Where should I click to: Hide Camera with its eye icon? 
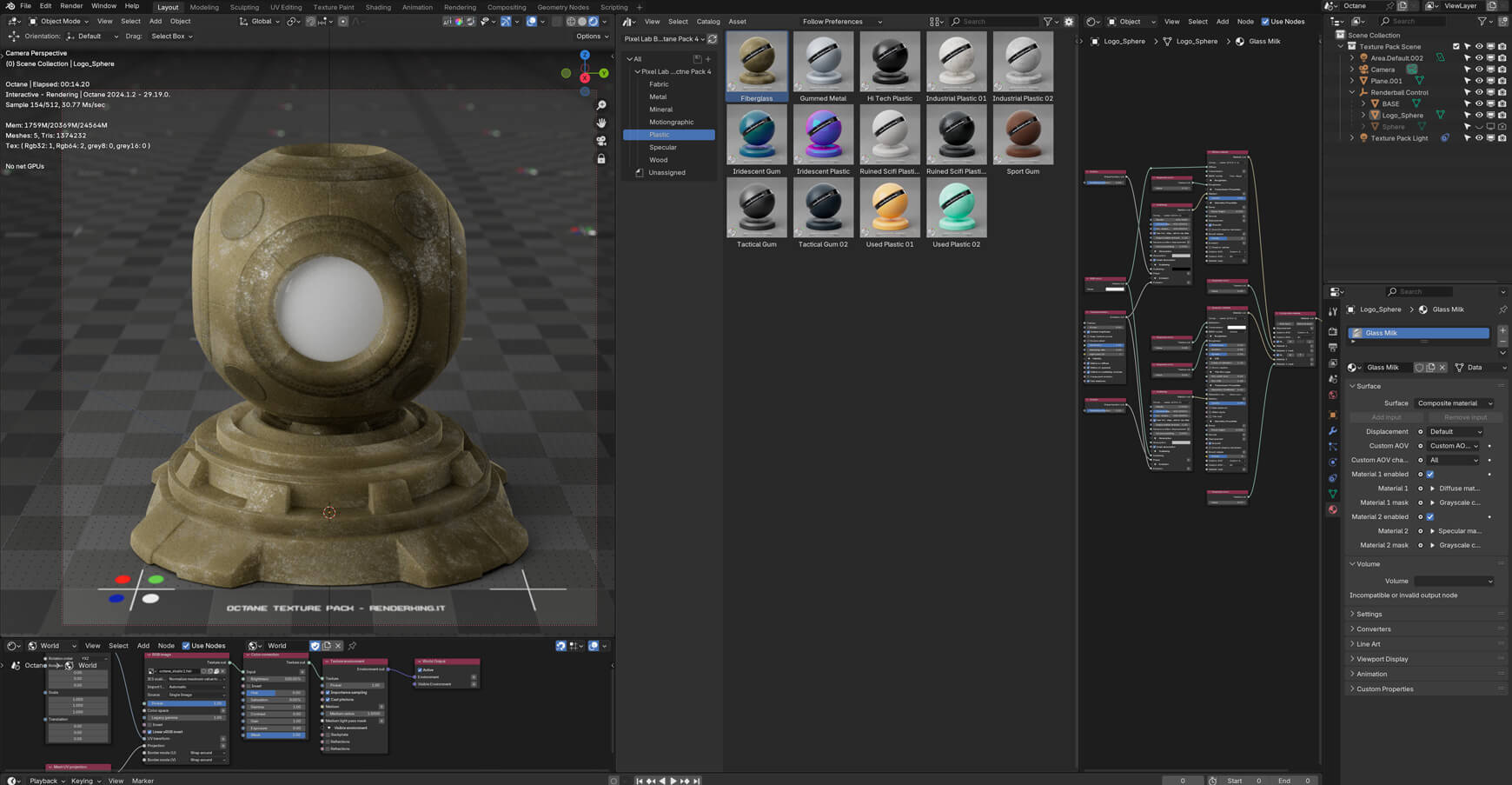click(1479, 70)
